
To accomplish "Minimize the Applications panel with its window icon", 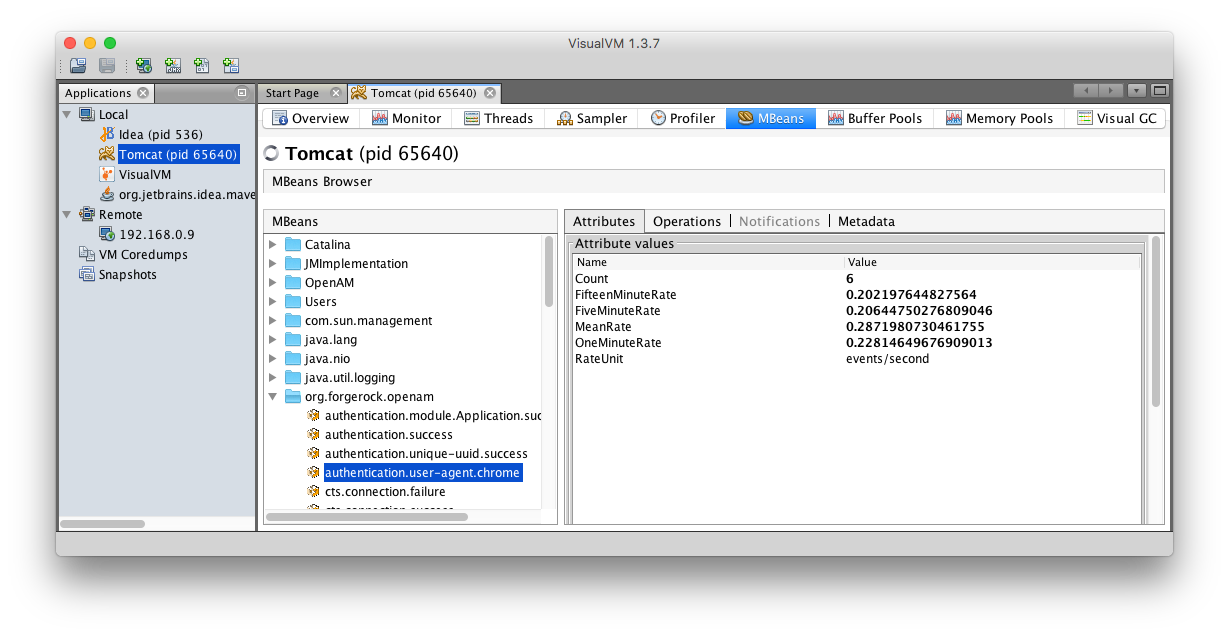I will click(241, 93).
